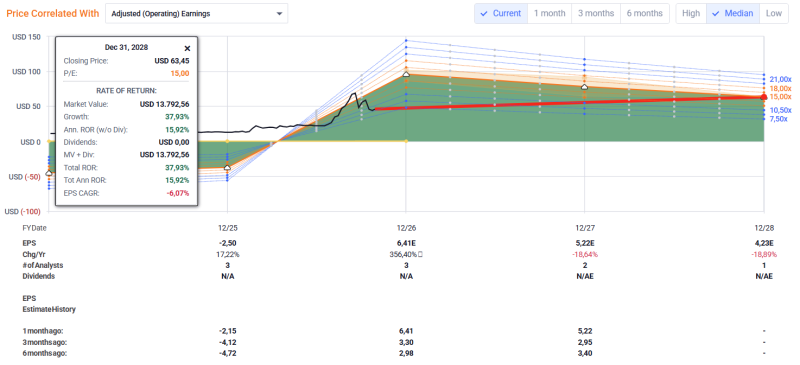The height and width of the screenshot is (365, 800).
Task: Select the Current estimate toggle
Action: (501, 13)
